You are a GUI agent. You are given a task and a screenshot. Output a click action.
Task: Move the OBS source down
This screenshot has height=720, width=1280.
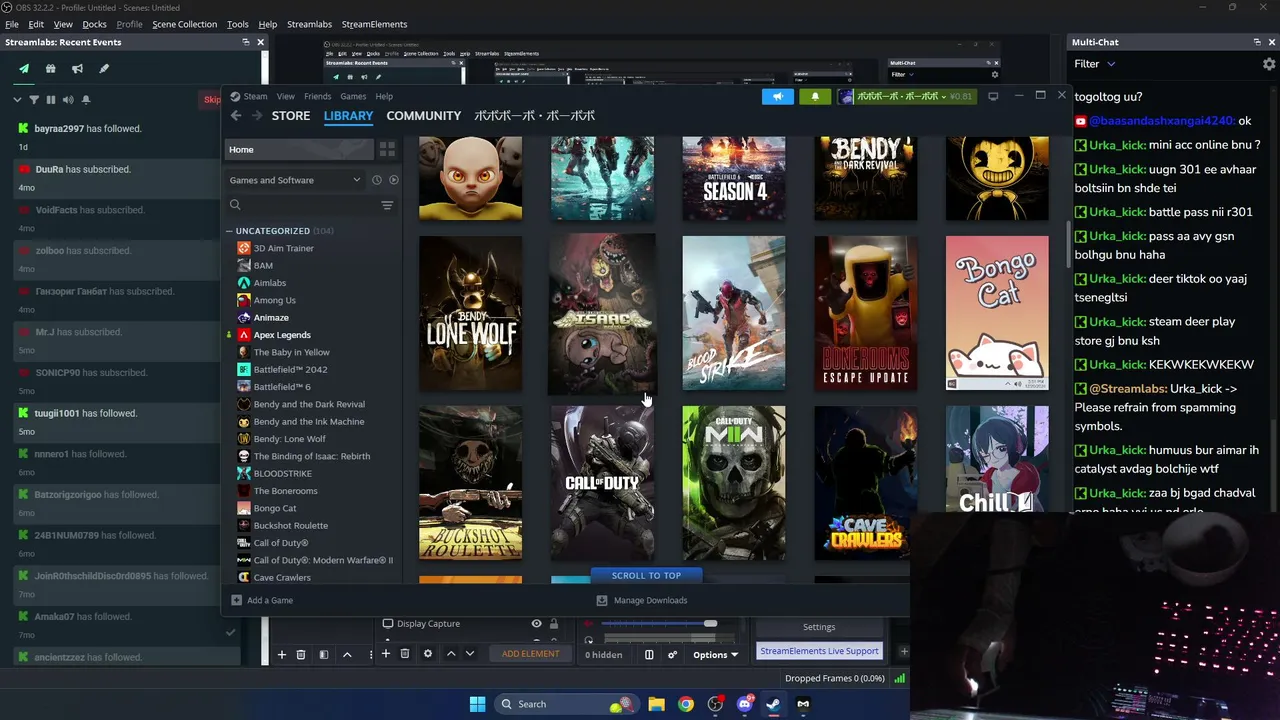pos(471,654)
